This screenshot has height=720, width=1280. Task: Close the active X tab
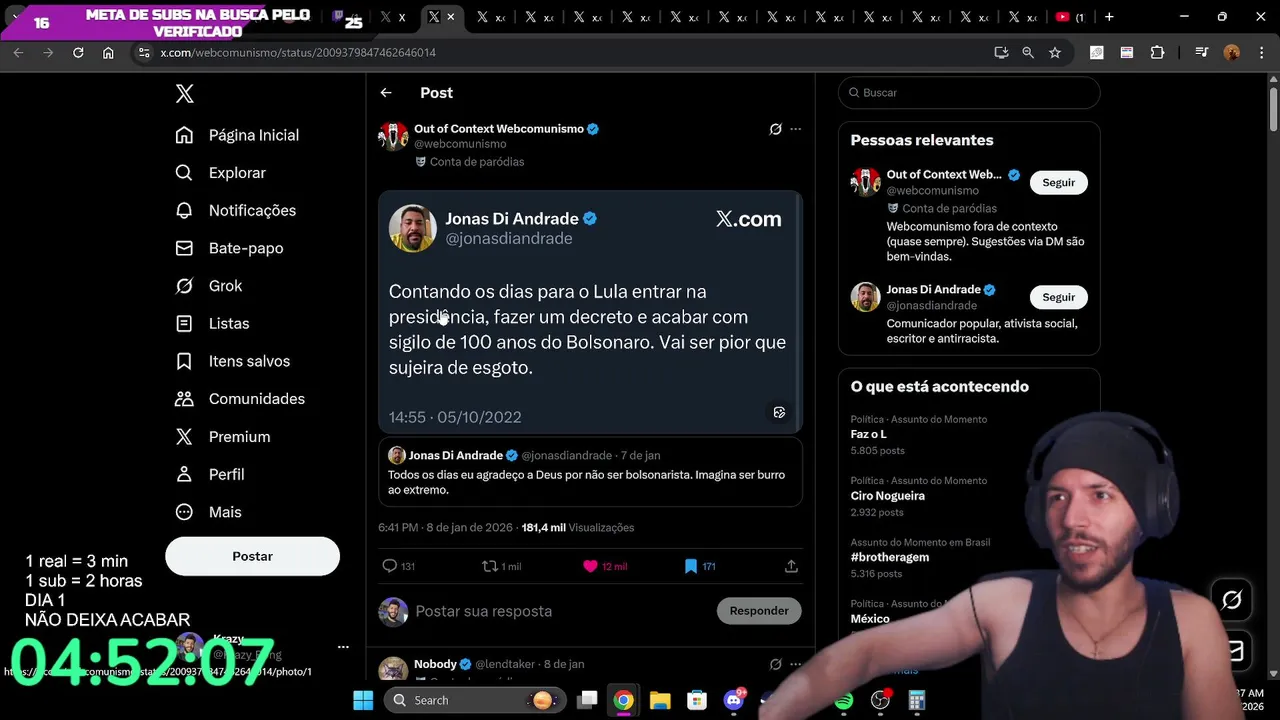(x=451, y=17)
